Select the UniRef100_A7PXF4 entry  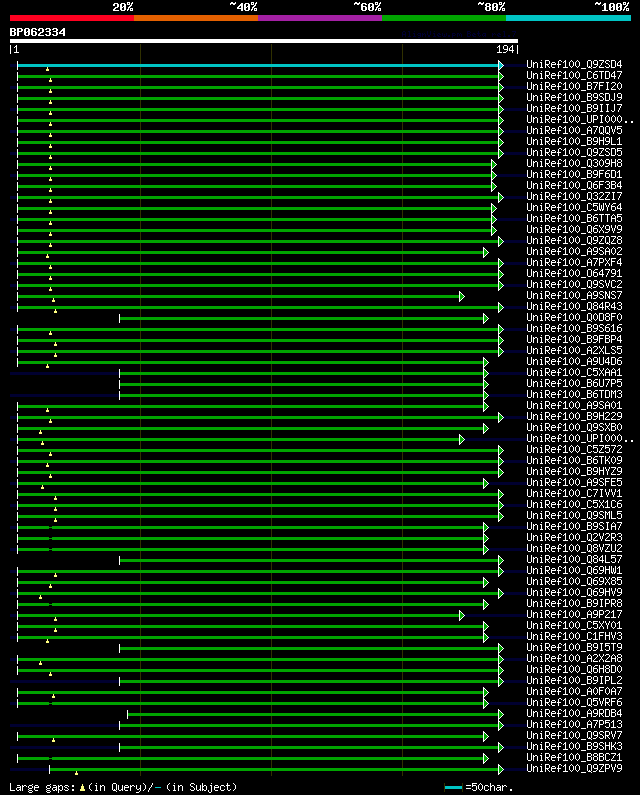click(x=574, y=263)
